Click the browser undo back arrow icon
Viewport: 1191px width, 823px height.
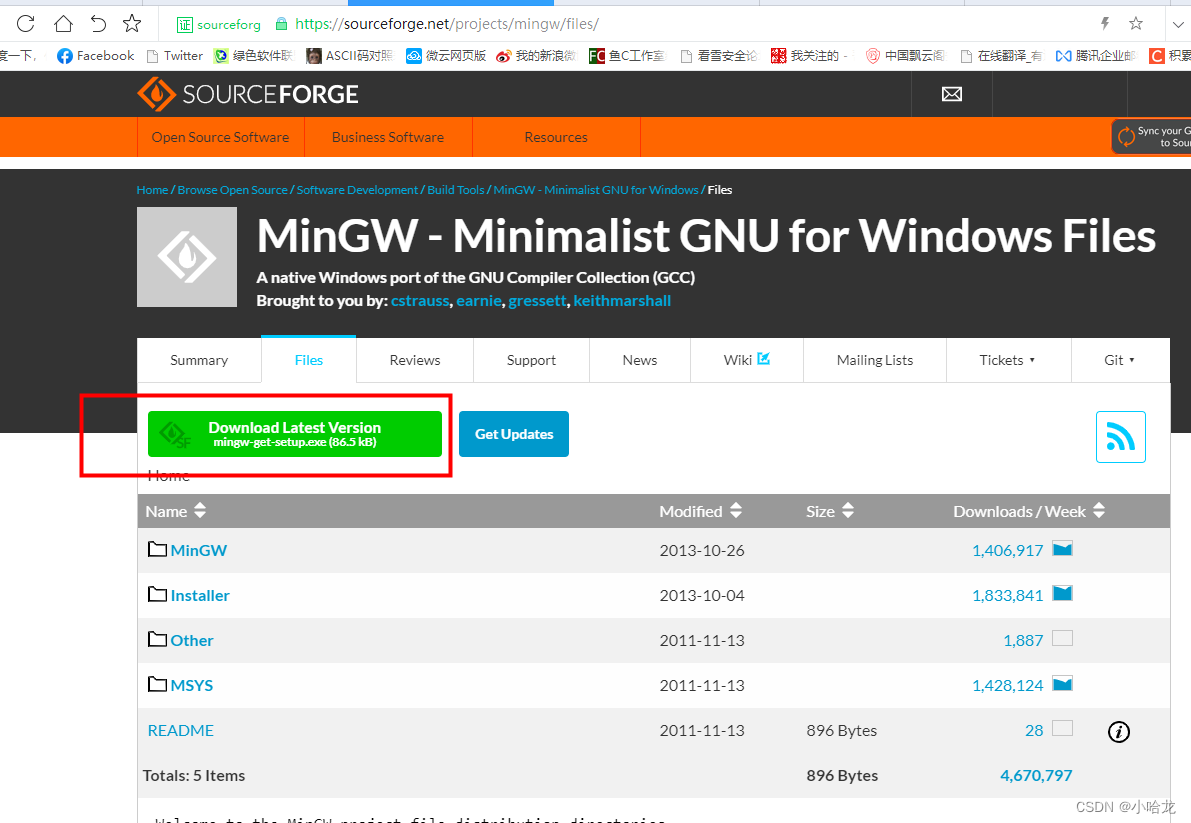coord(98,24)
